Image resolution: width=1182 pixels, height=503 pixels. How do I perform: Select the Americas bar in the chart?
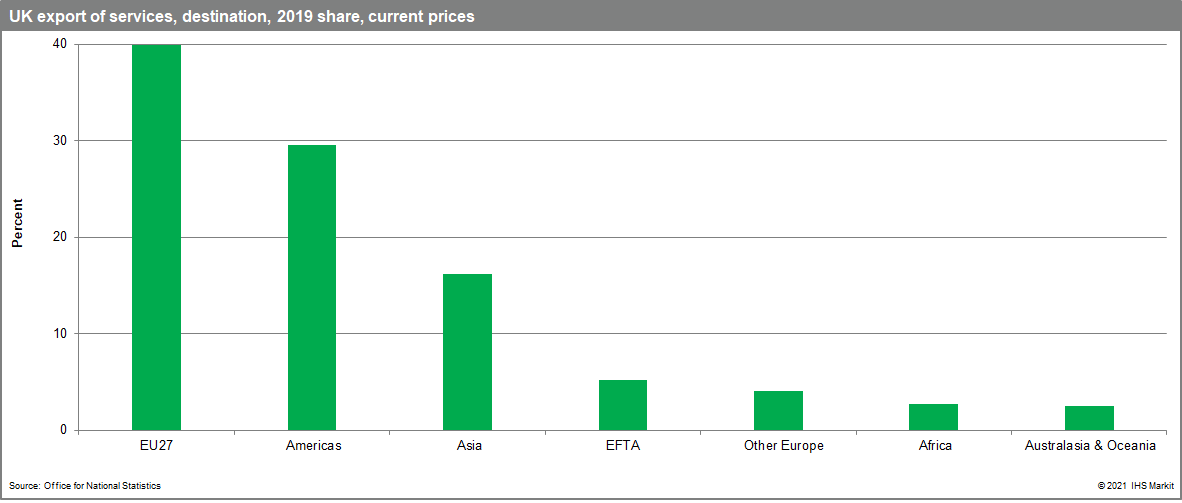312,287
